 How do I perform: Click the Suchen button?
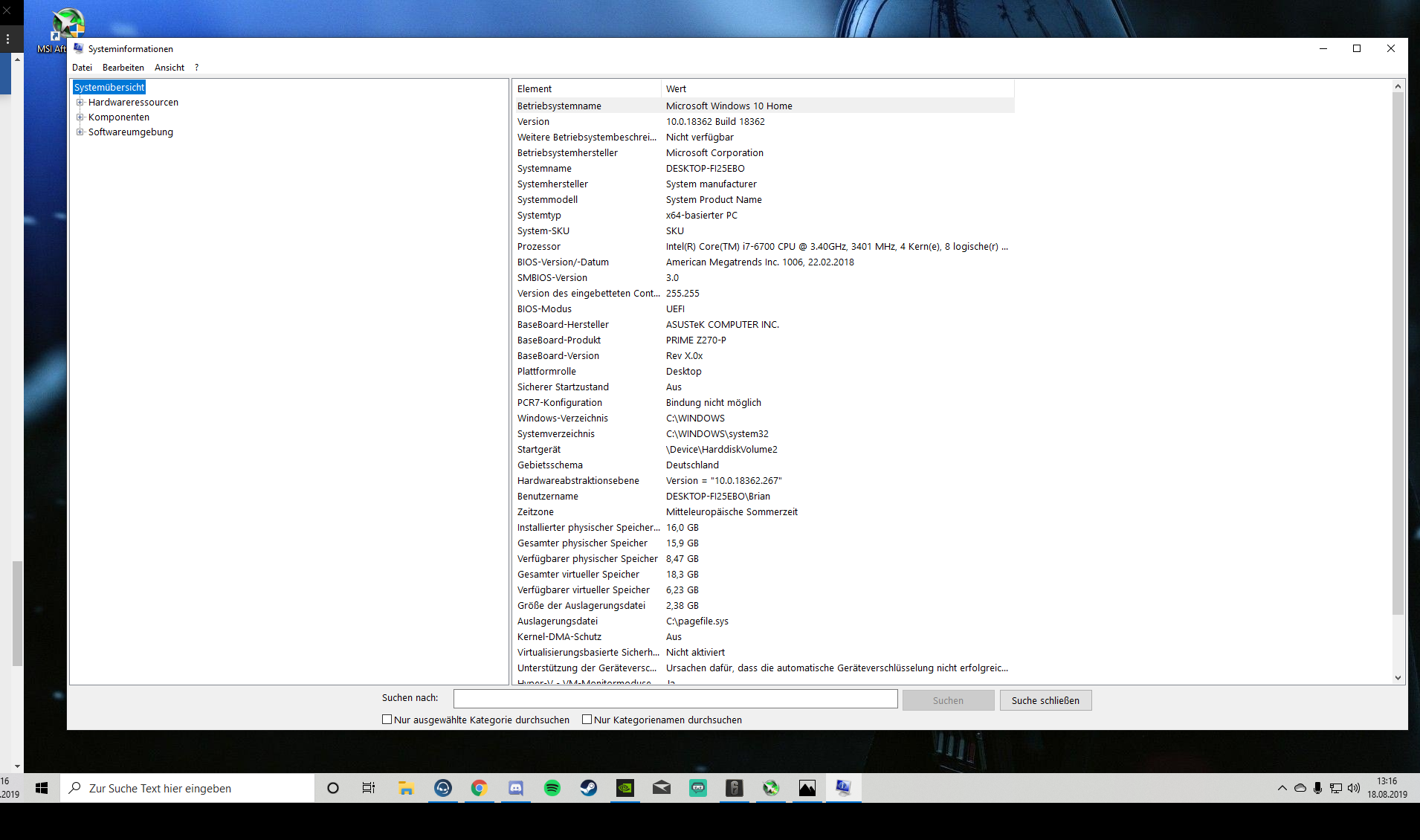coord(948,700)
